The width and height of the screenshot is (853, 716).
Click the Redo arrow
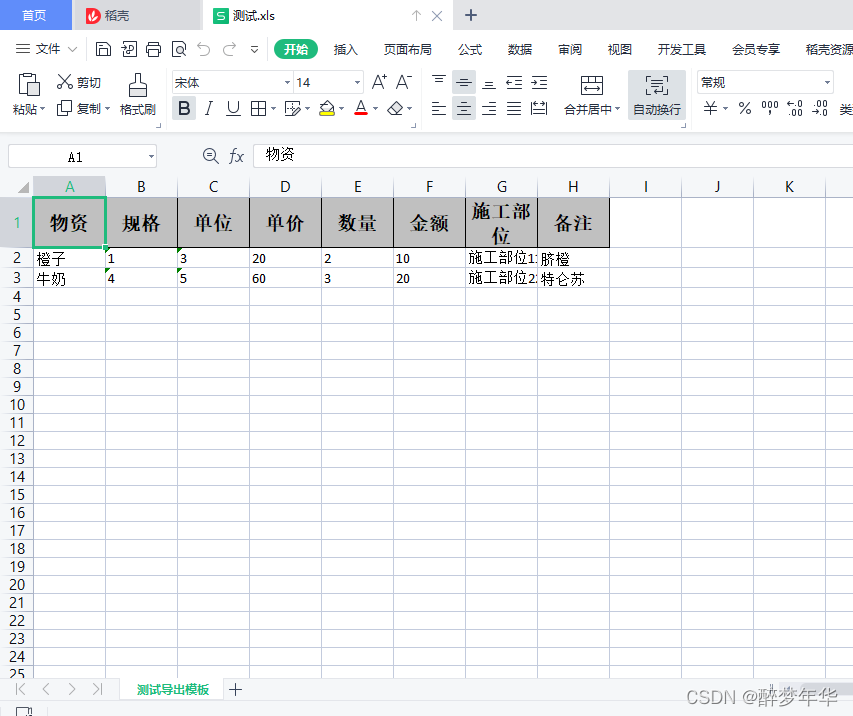230,49
